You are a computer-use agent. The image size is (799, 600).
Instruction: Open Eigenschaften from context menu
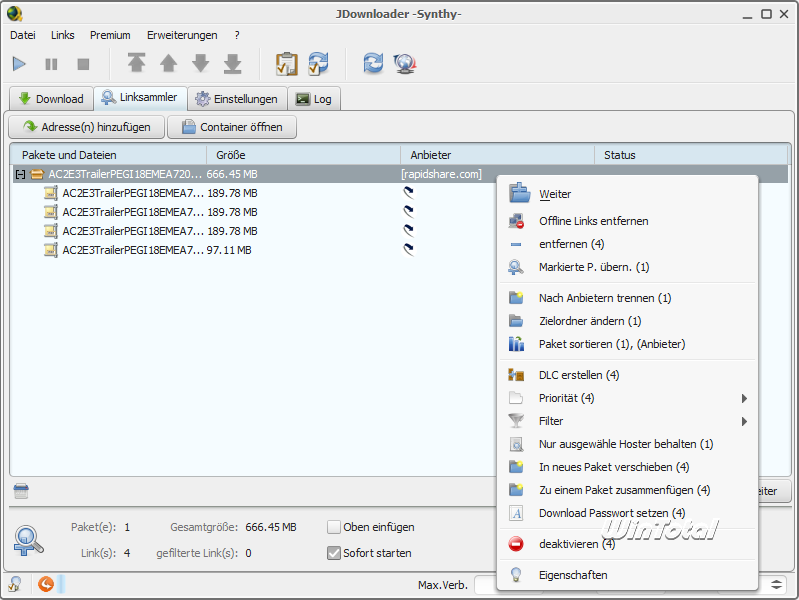coord(627,575)
